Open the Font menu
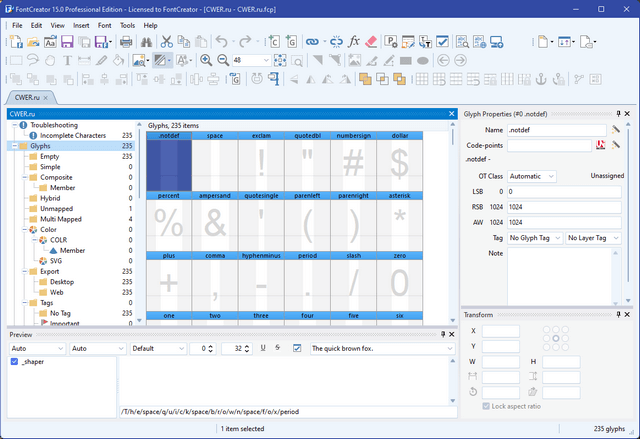 click(104, 24)
